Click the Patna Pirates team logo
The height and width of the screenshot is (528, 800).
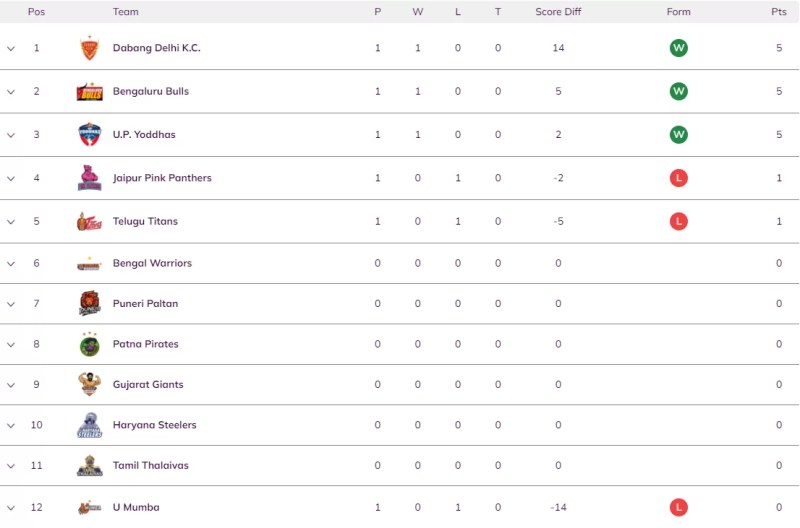pyautogui.click(x=89, y=344)
